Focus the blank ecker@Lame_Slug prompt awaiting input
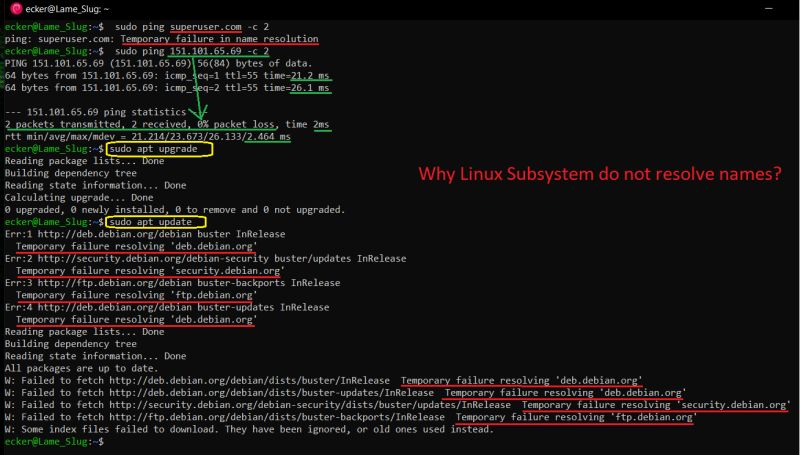 [54, 442]
